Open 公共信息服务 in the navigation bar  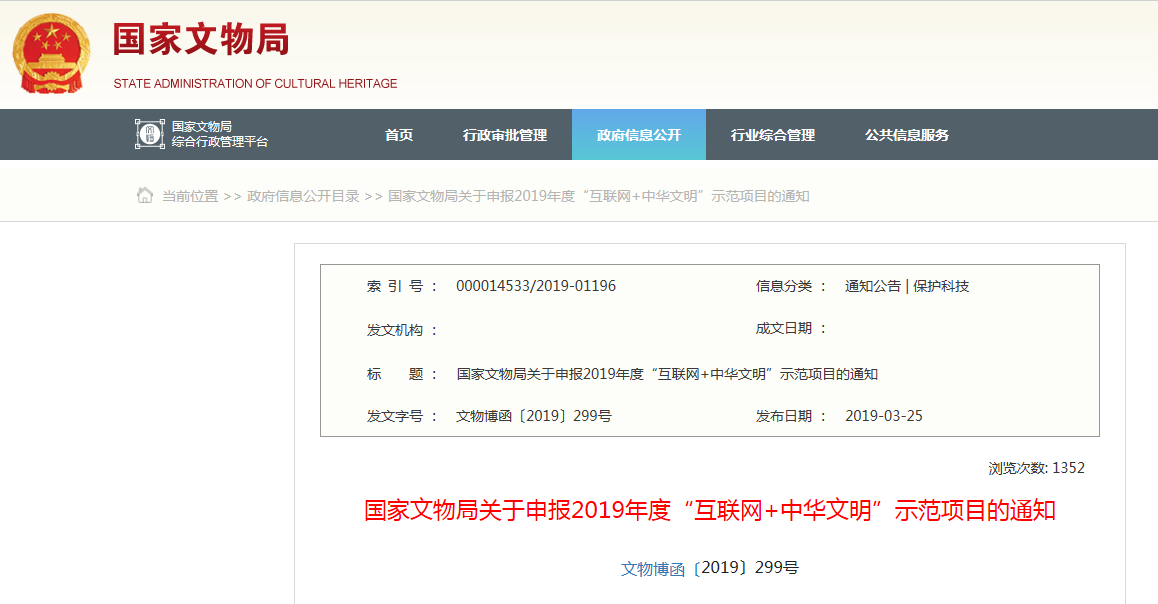[x=906, y=135]
